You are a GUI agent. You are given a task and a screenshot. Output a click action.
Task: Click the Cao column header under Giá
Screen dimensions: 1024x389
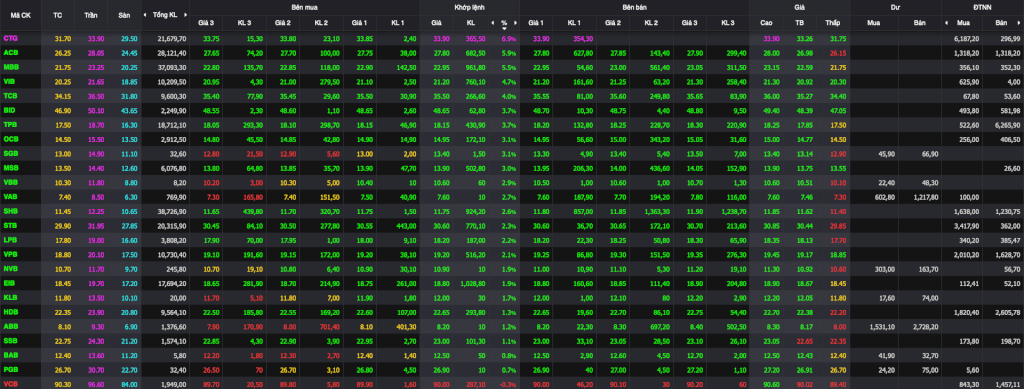pos(766,22)
